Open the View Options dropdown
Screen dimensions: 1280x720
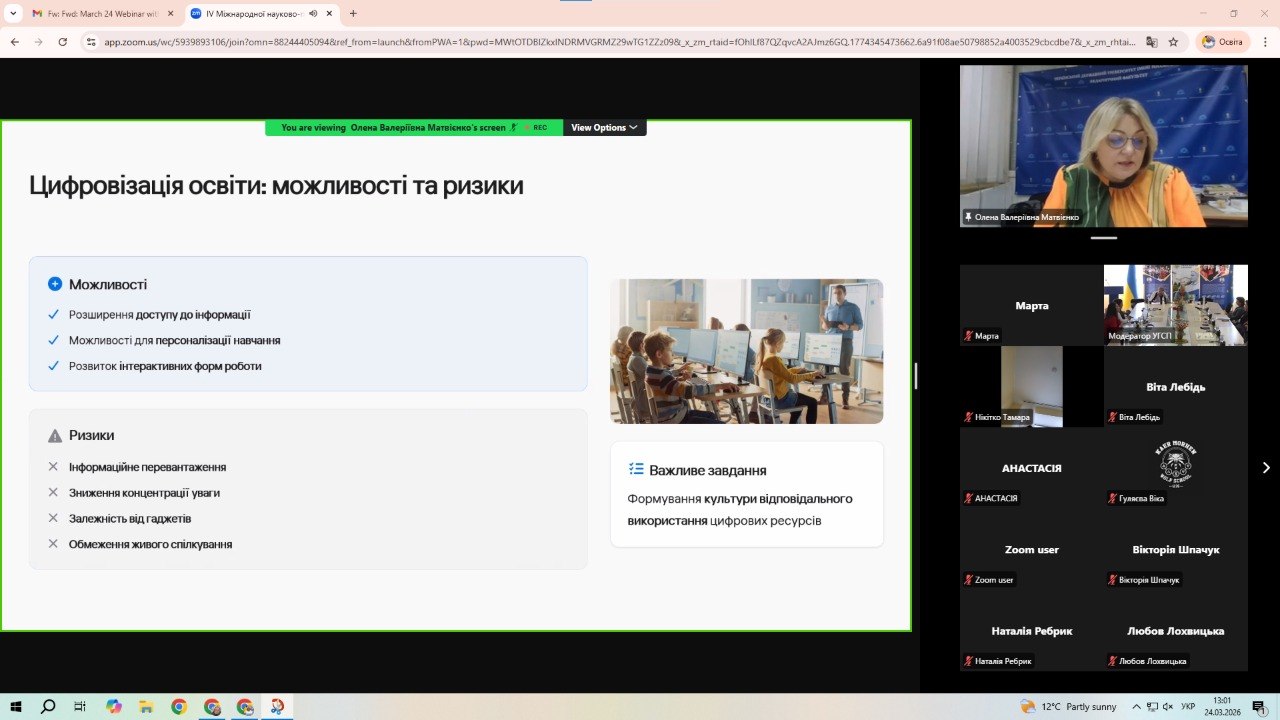[x=601, y=127]
